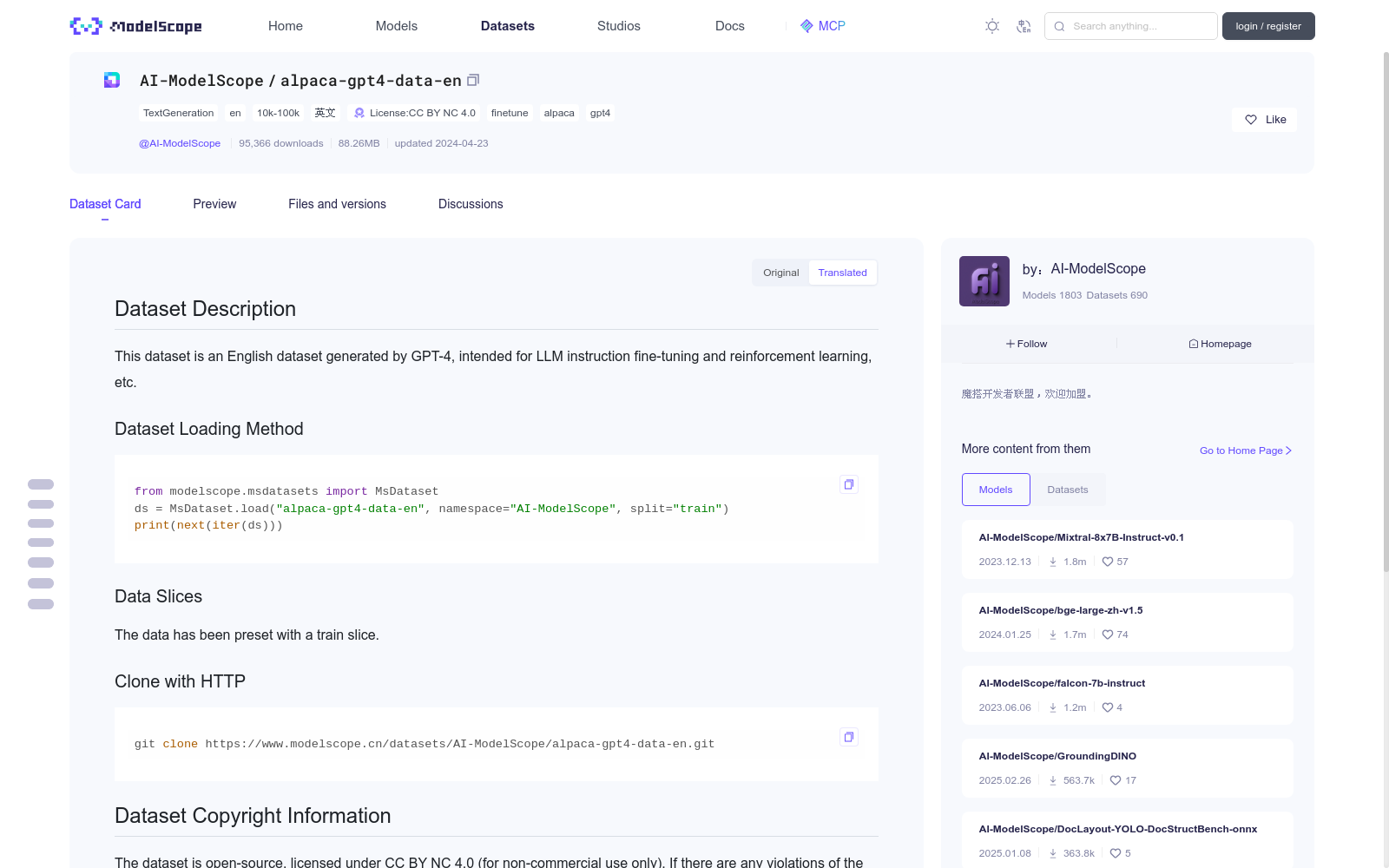Click the heart icon for falcon-7b-instruct

tap(1108, 707)
